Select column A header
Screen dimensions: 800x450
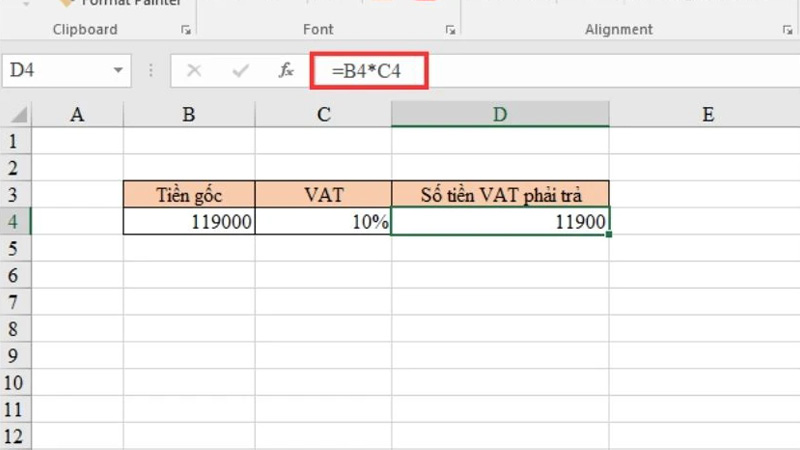[x=77, y=114]
